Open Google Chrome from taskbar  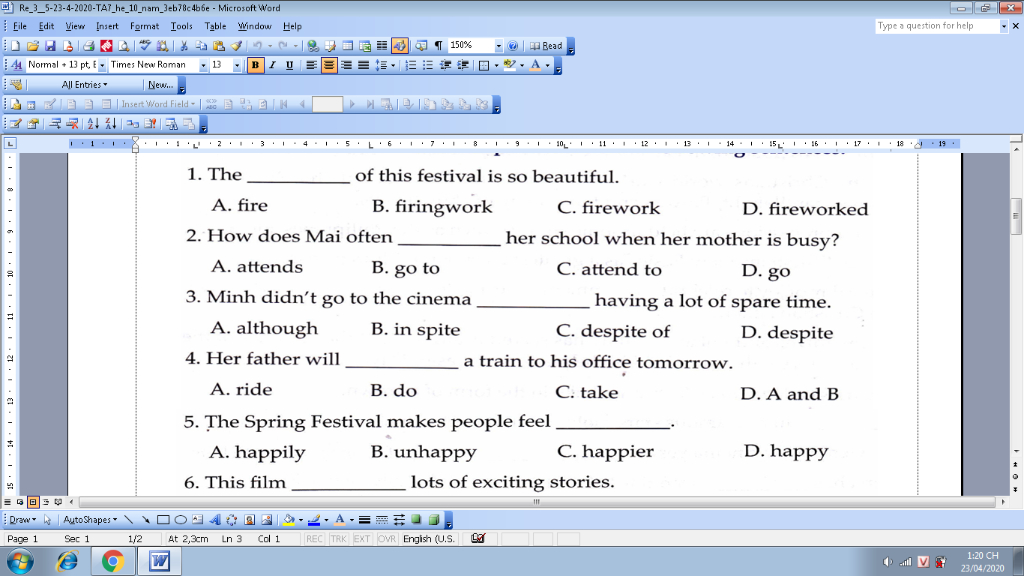113,561
